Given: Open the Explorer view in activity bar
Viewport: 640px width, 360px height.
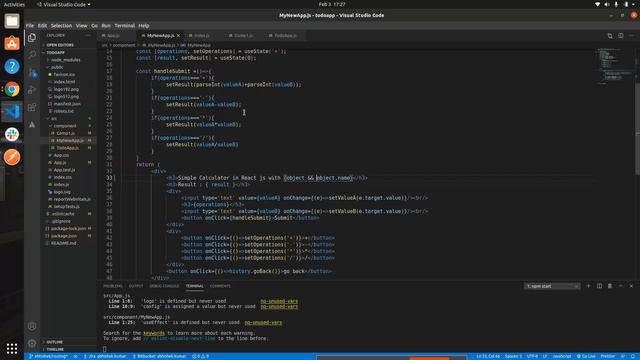Looking at the screenshot, I should pyautogui.click(x=32, y=38).
